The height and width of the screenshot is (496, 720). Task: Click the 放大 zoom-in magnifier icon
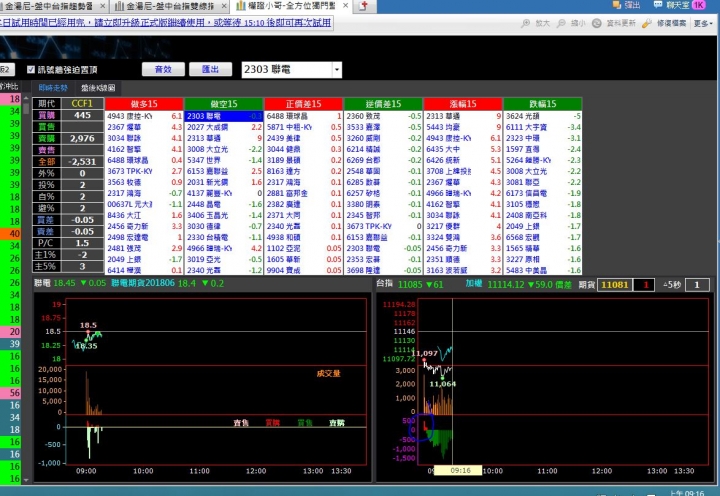click(x=526, y=23)
